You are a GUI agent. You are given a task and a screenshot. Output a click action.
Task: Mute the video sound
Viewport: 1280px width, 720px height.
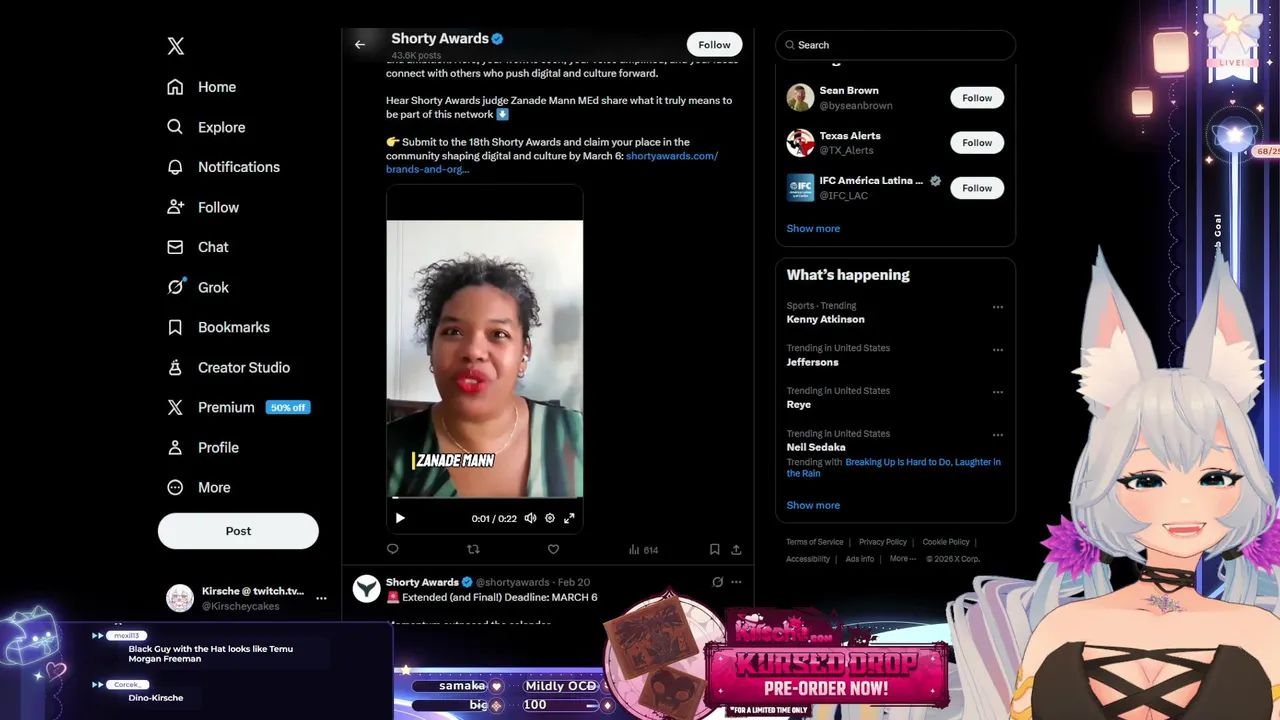point(530,518)
